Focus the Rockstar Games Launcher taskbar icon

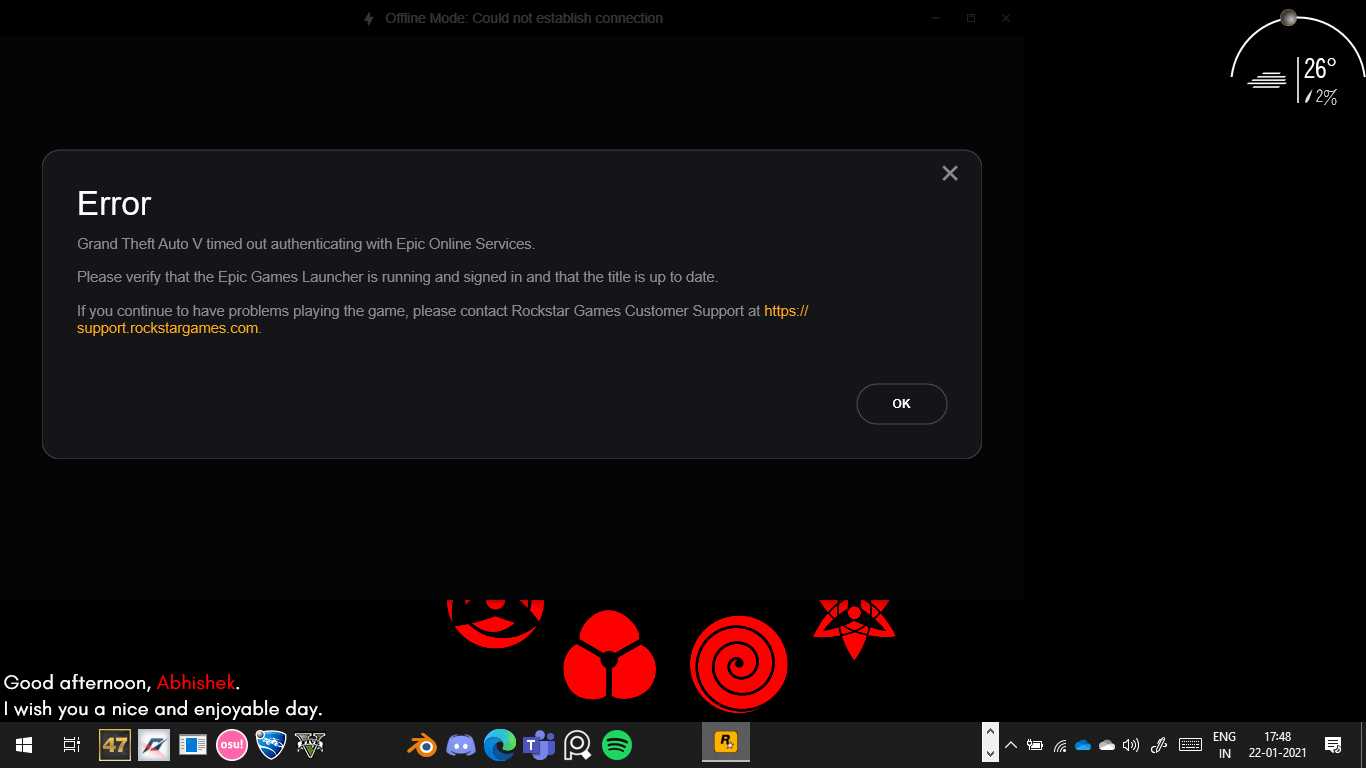725,744
